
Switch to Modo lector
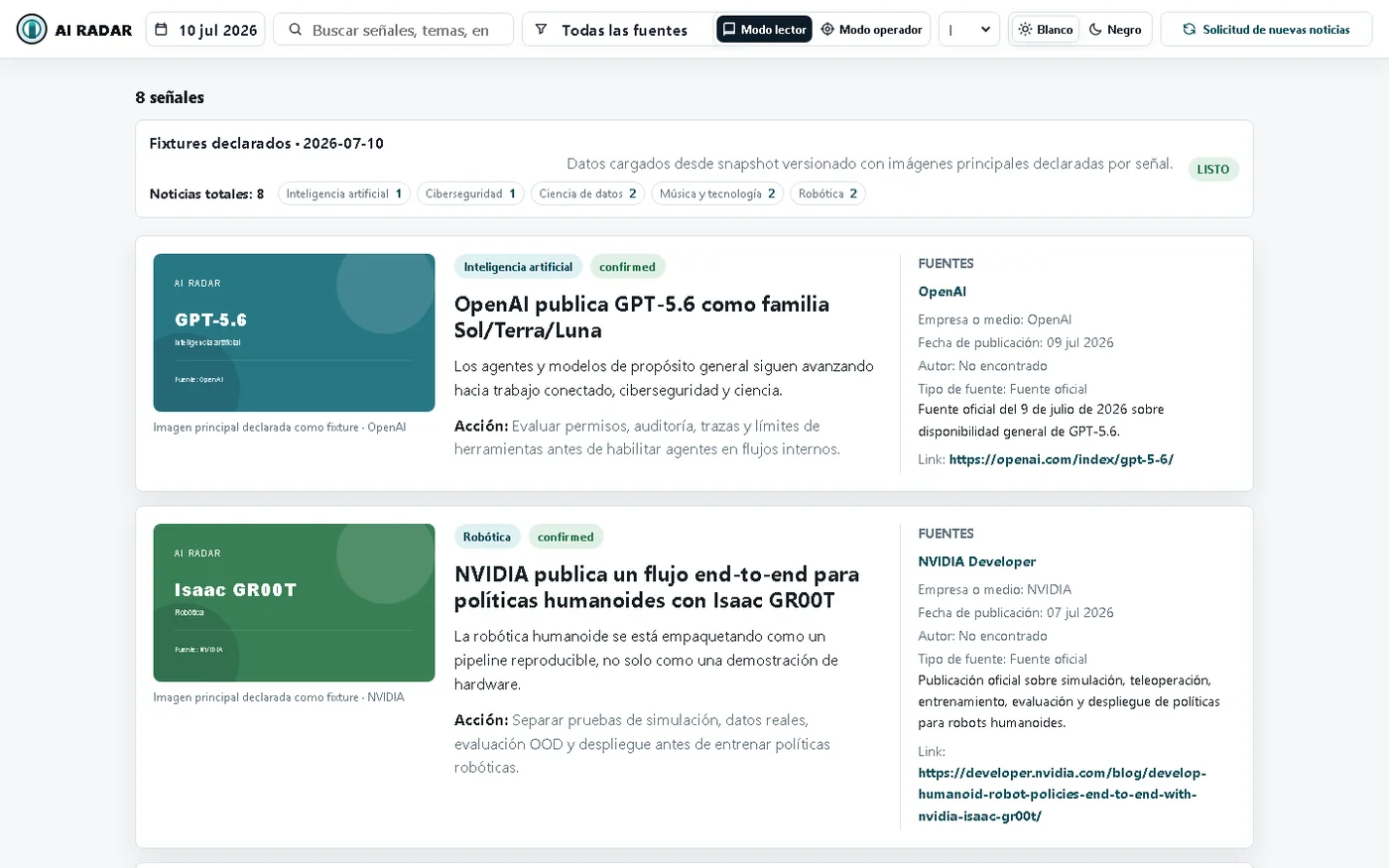[x=764, y=30]
